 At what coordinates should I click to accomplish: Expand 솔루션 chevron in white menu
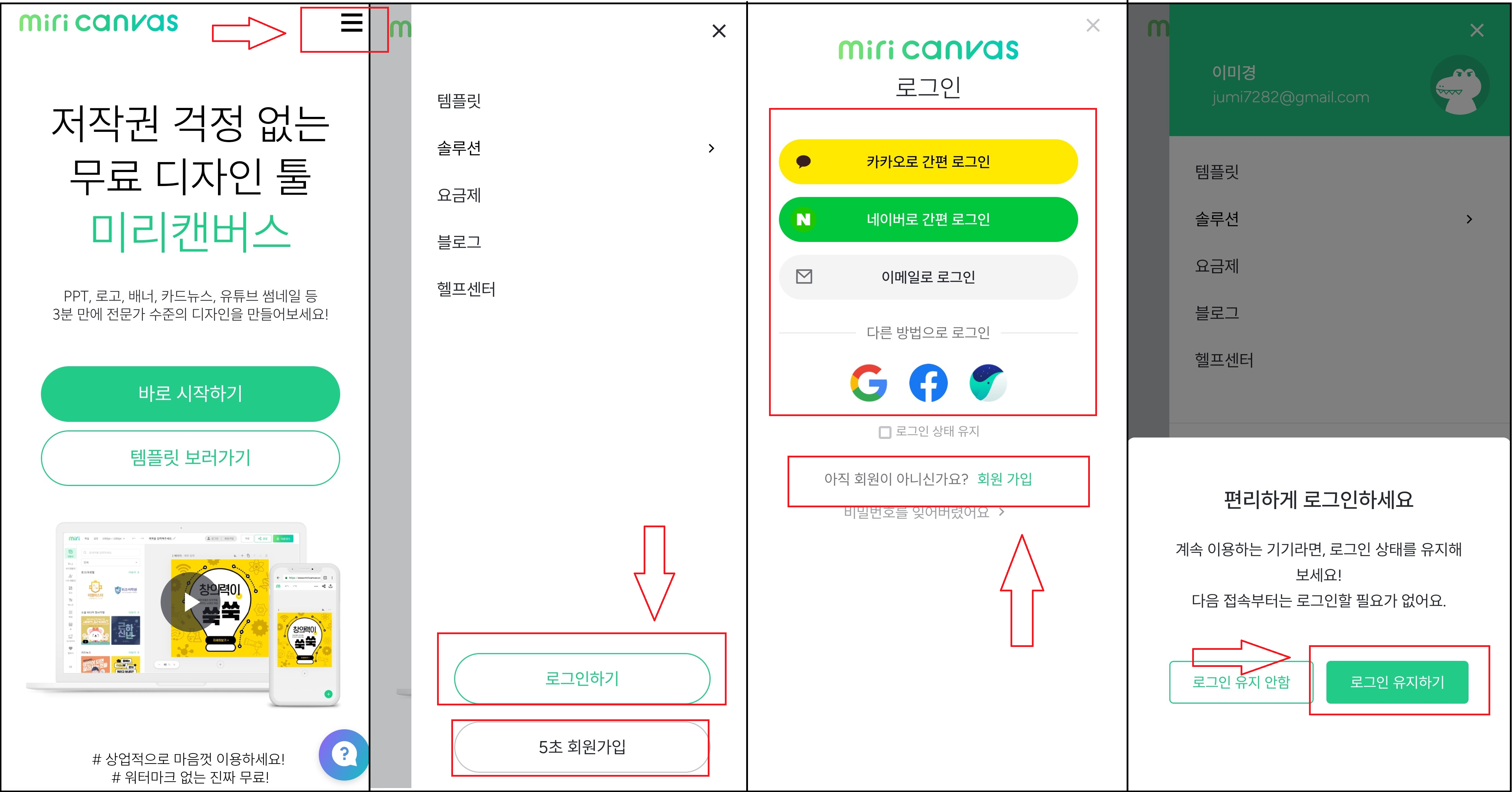point(711,149)
